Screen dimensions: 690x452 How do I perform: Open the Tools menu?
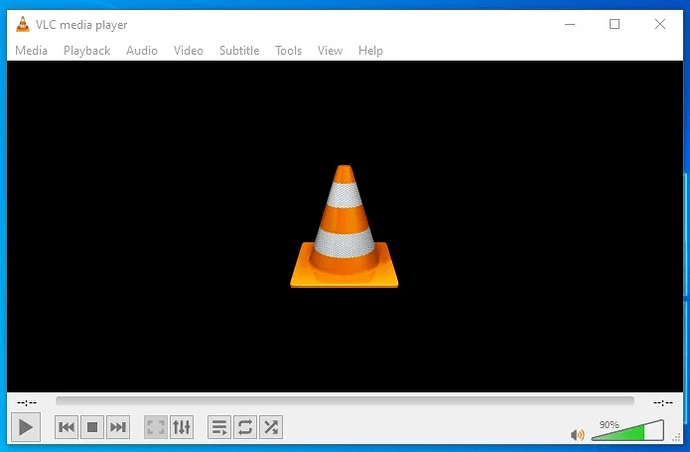[x=288, y=51]
